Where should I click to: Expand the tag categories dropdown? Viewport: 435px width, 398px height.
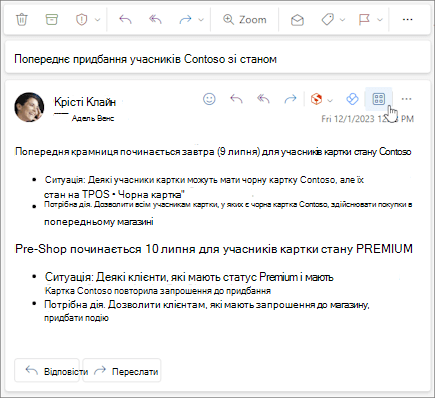click(x=342, y=20)
